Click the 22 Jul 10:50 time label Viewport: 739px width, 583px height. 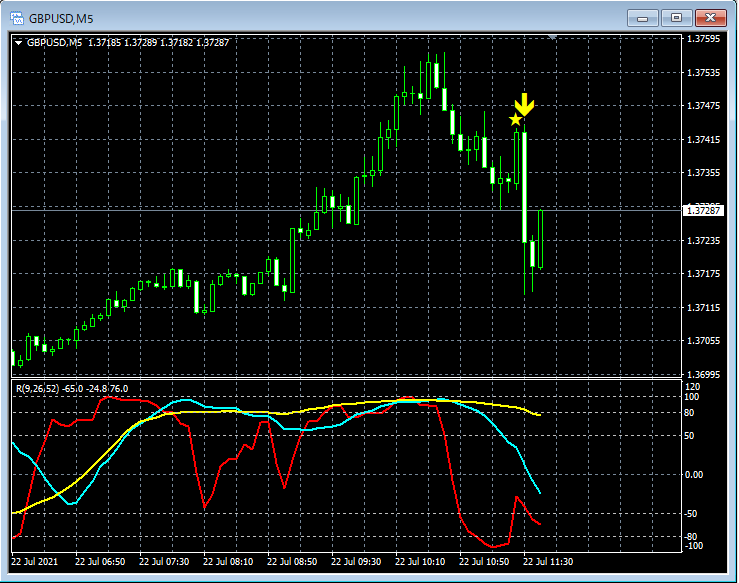pyautogui.click(x=484, y=562)
